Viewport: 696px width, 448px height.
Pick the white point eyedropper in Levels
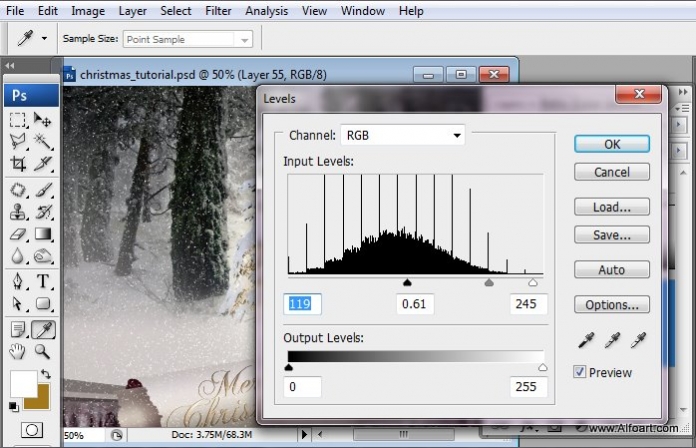tap(638, 340)
